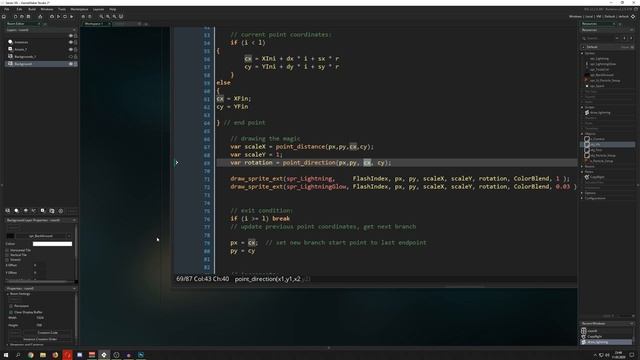The image size is (640, 360).
Task: Toggle the Clear Display Buffer checkbox
Action: [11, 312]
